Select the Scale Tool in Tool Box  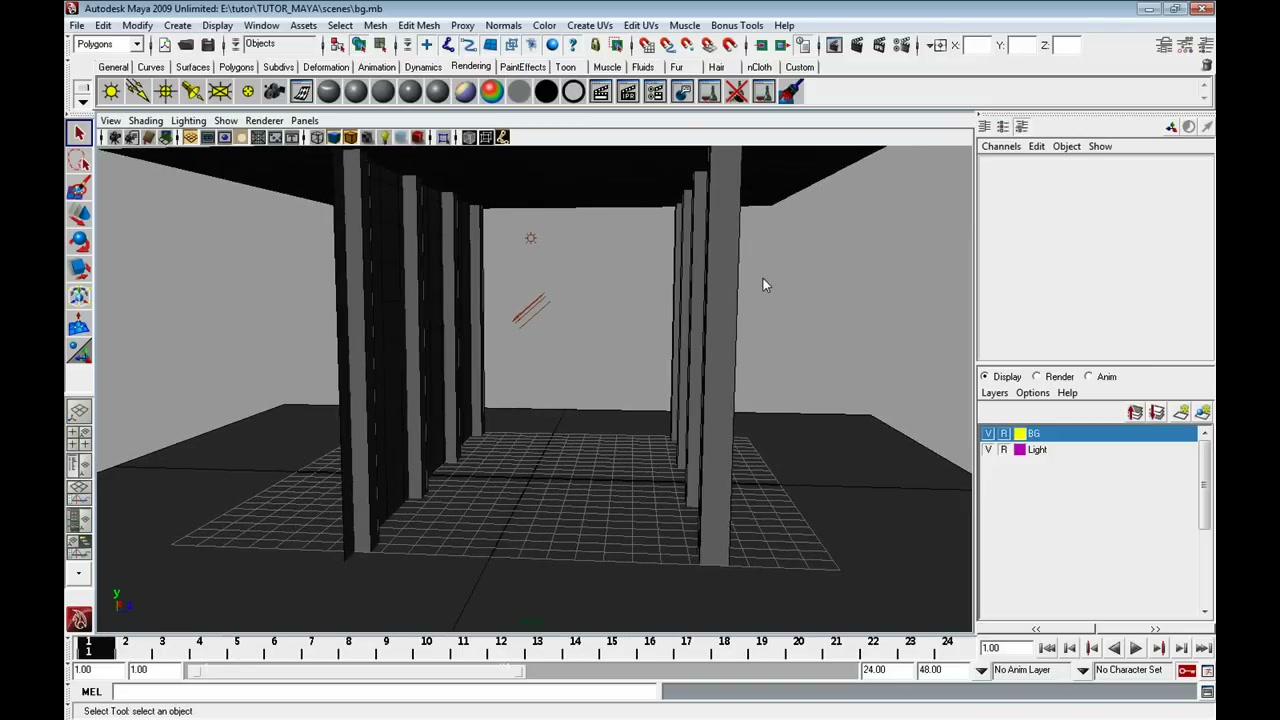pos(79,269)
